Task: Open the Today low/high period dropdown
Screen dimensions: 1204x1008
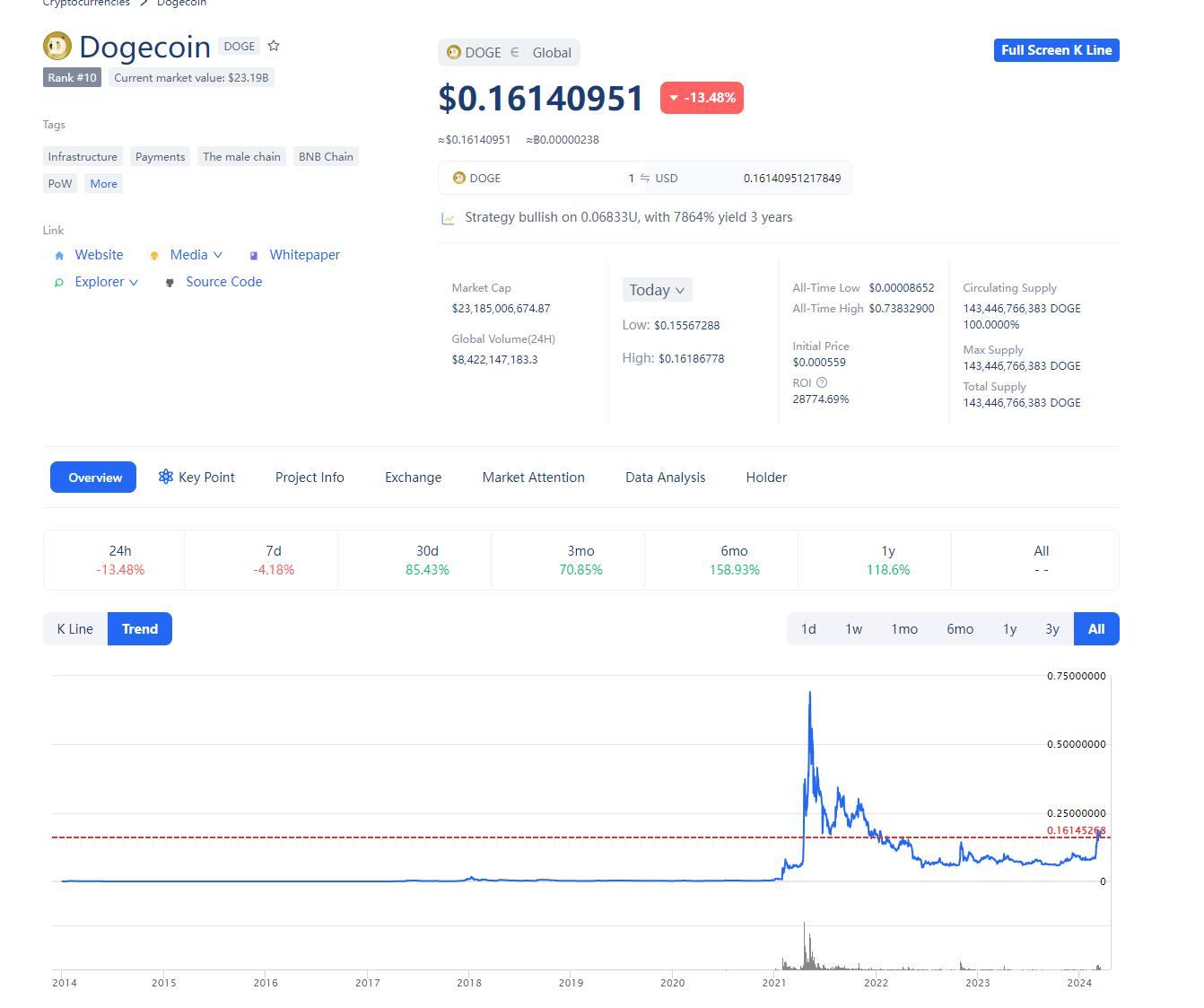Action: [x=657, y=290]
